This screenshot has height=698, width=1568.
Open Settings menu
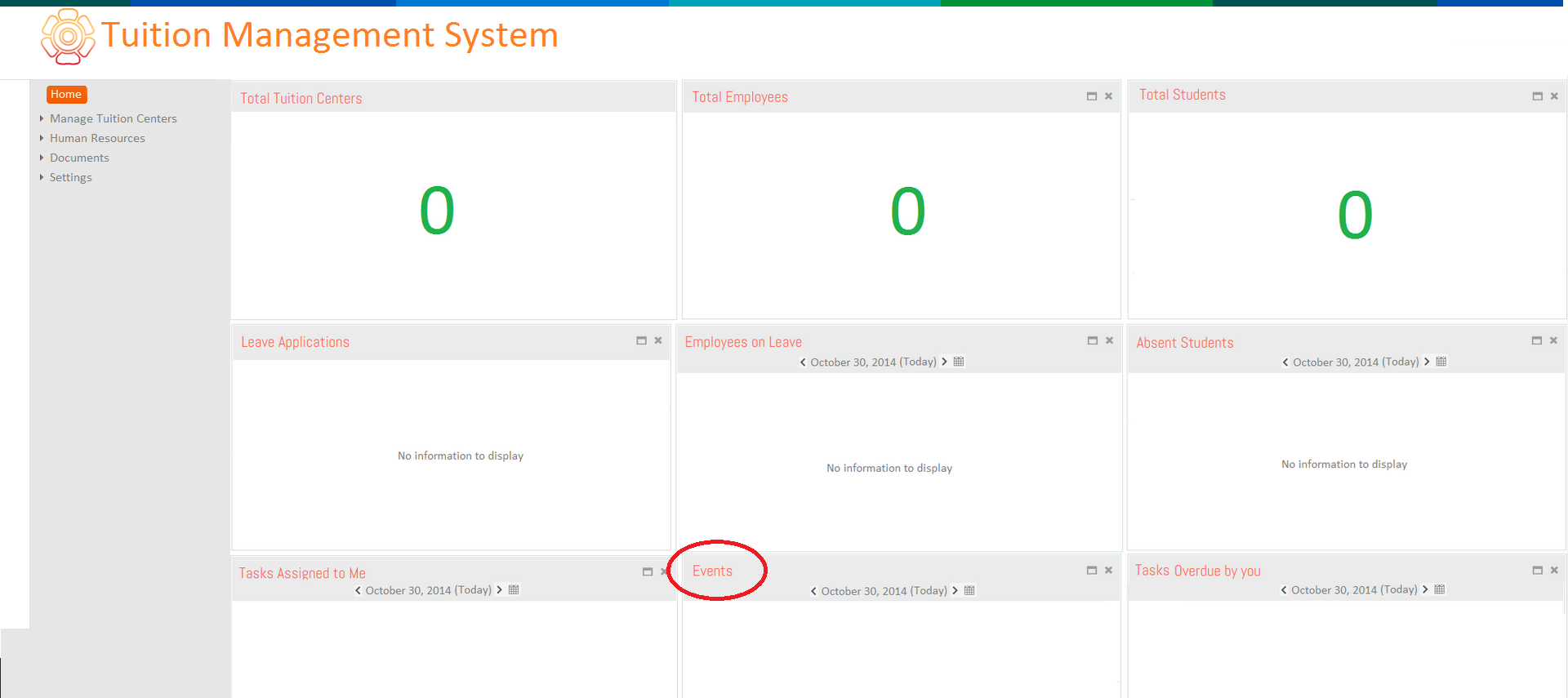(x=71, y=177)
